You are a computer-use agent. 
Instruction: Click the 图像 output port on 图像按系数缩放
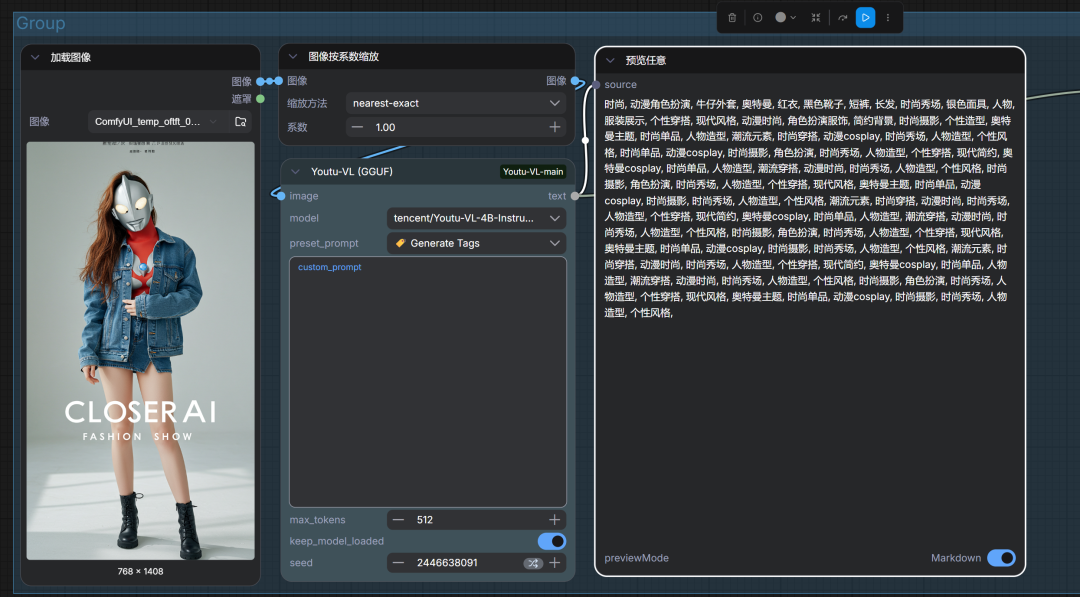[574, 81]
